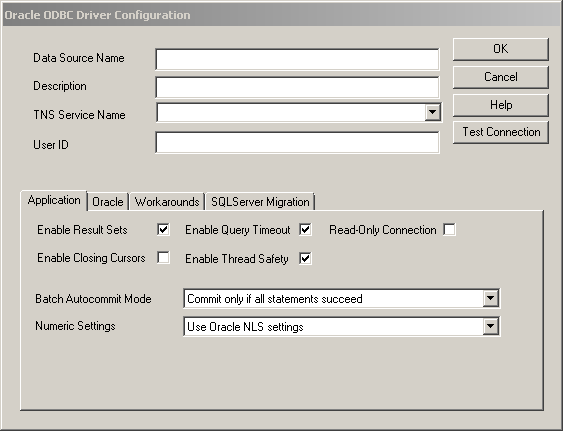This screenshot has height=431, width=563.
Task: Select the Application tab
Action: coord(54,200)
